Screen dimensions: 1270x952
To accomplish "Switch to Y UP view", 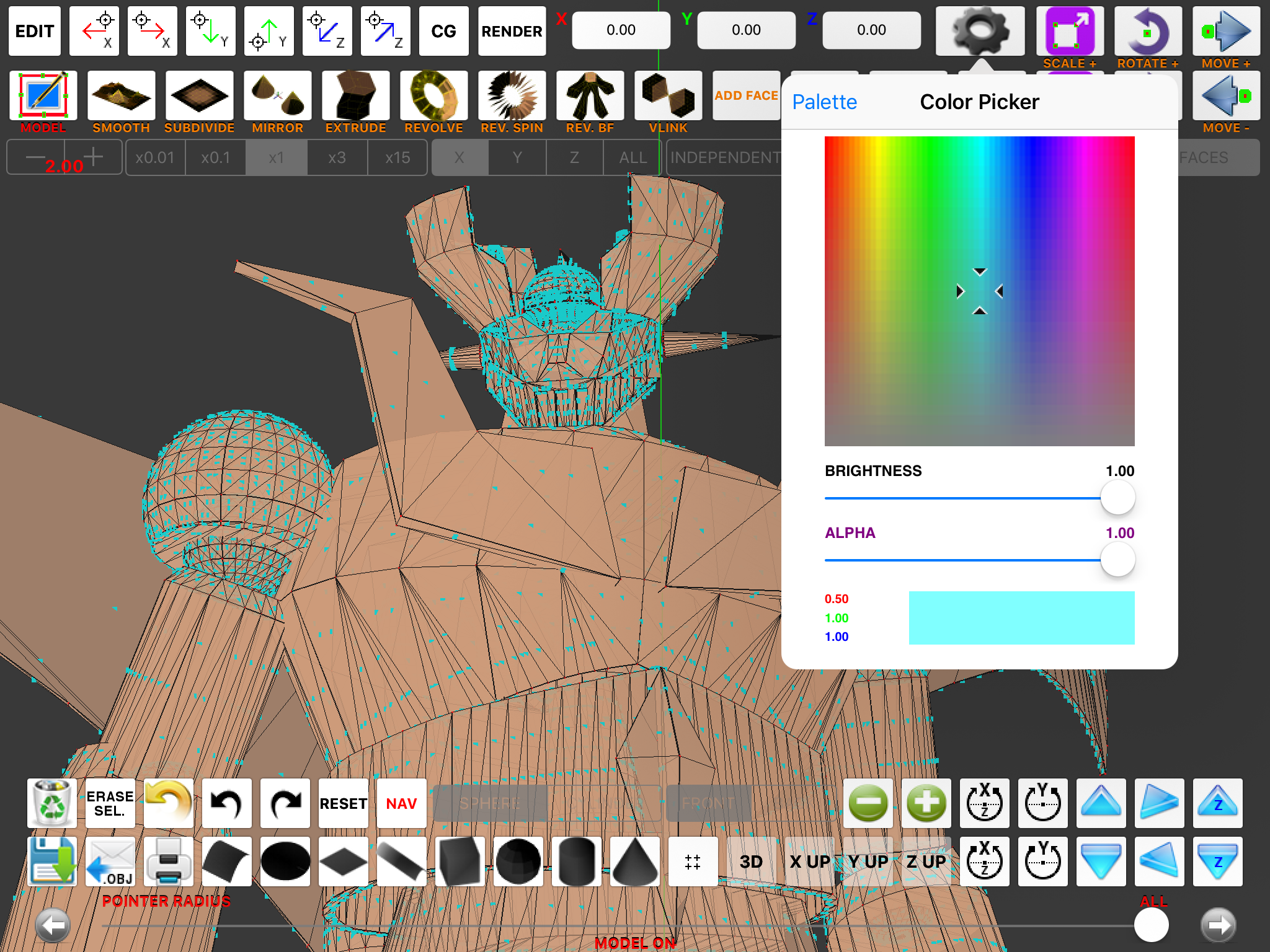I will 868,862.
